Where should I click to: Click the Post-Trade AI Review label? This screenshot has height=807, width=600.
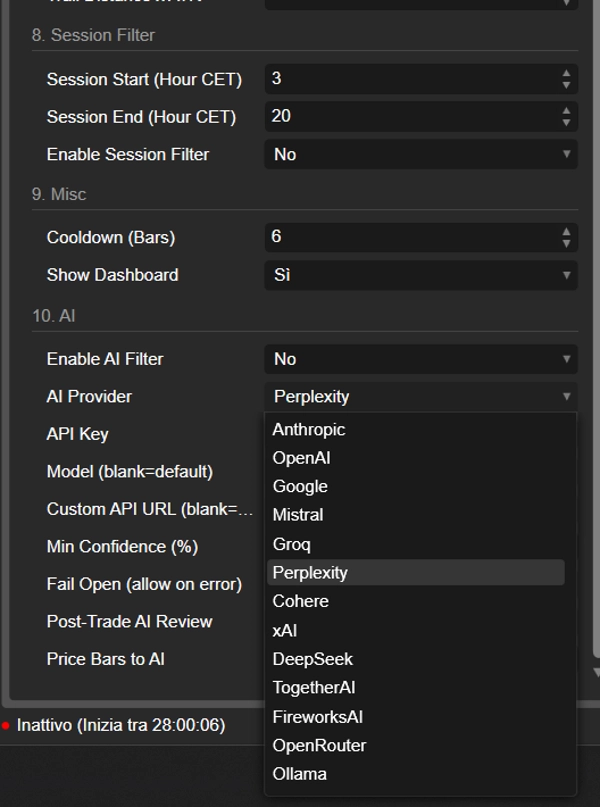pyautogui.click(x=129, y=622)
